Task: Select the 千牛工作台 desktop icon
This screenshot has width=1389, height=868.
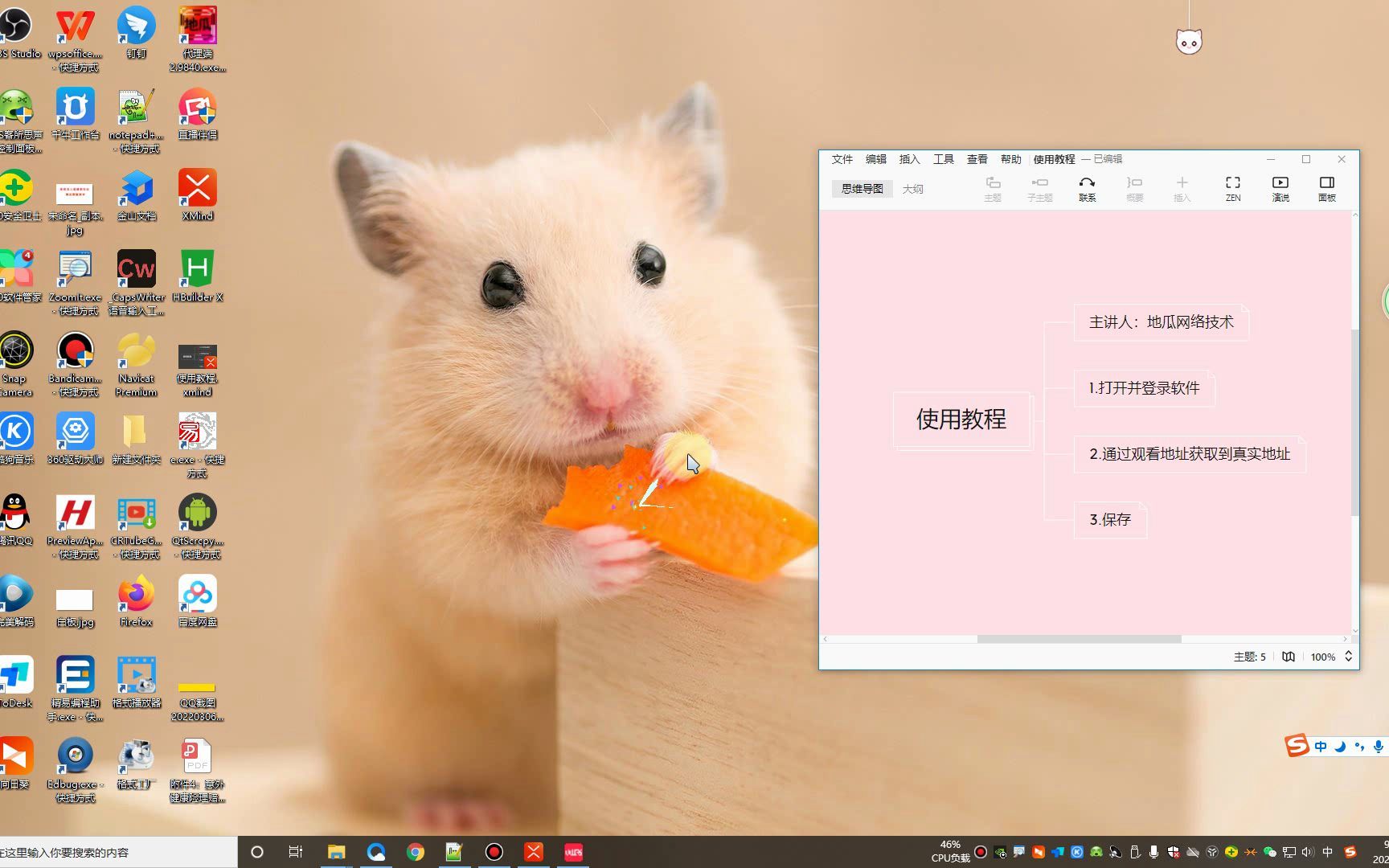Action: (76, 114)
